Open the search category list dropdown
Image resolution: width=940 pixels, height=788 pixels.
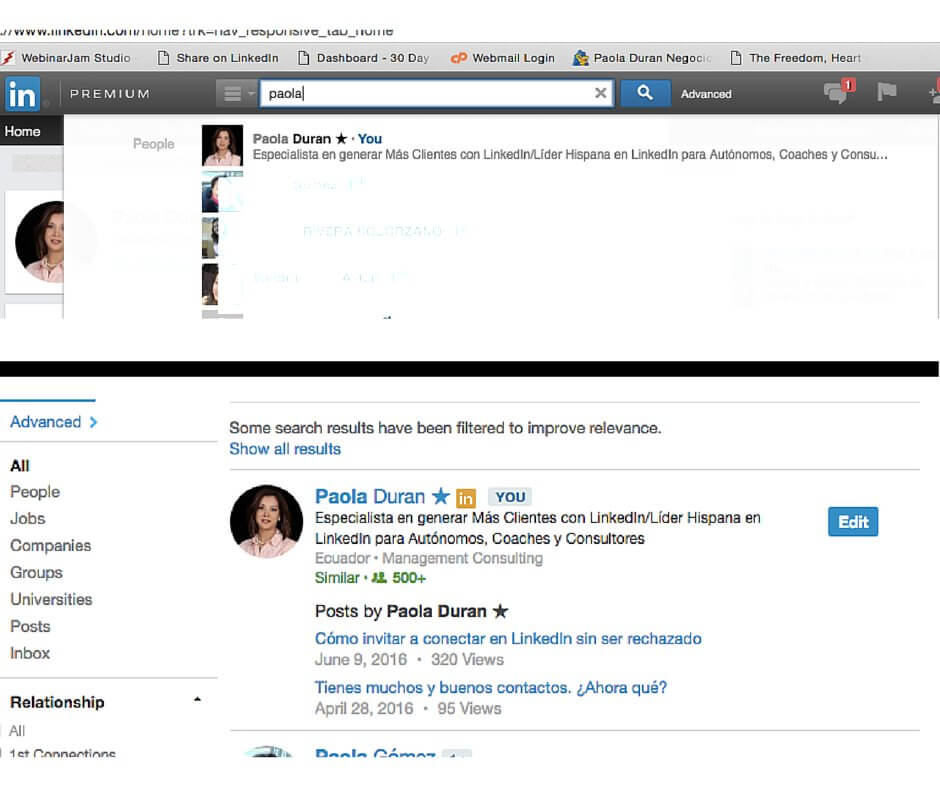pos(237,94)
